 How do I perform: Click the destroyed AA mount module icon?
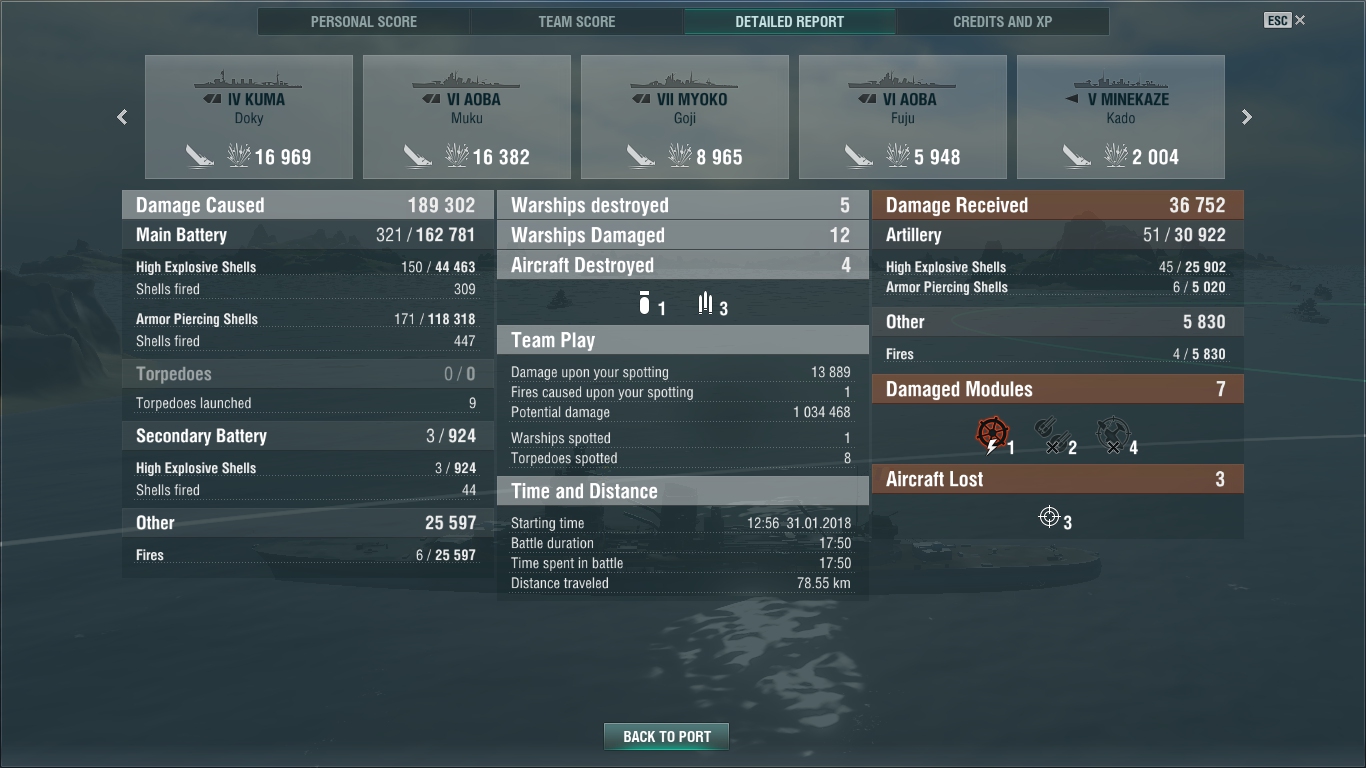[1112, 435]
